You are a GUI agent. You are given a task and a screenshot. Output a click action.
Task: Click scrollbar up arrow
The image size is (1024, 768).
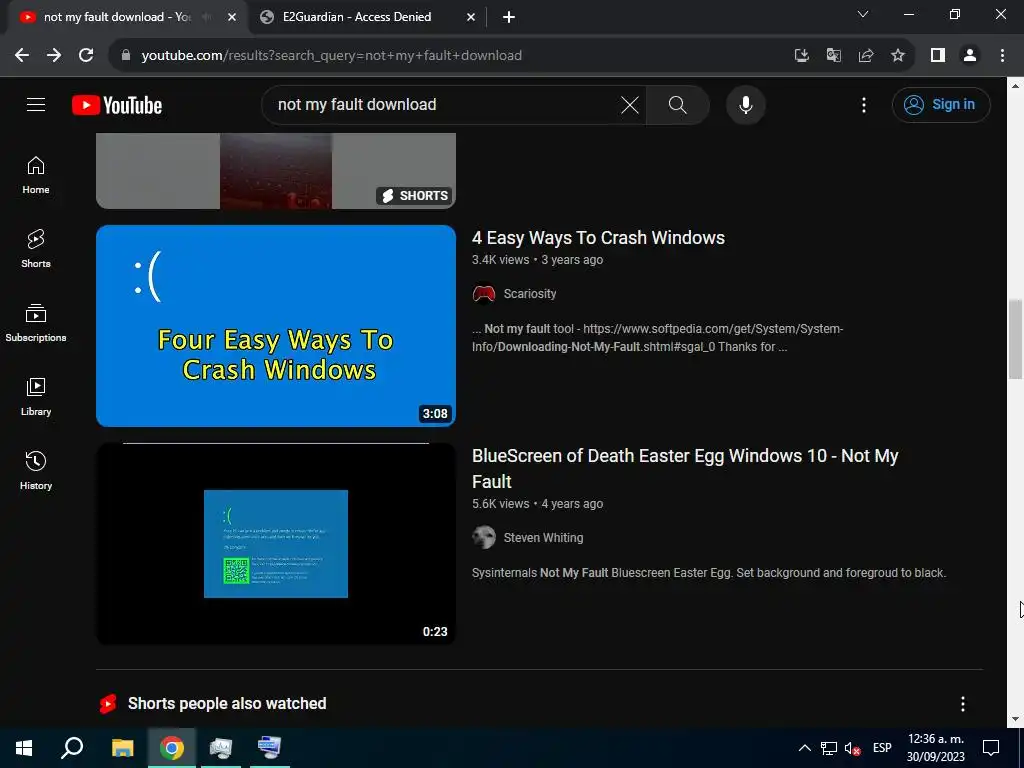click(x=1015, y=85)
